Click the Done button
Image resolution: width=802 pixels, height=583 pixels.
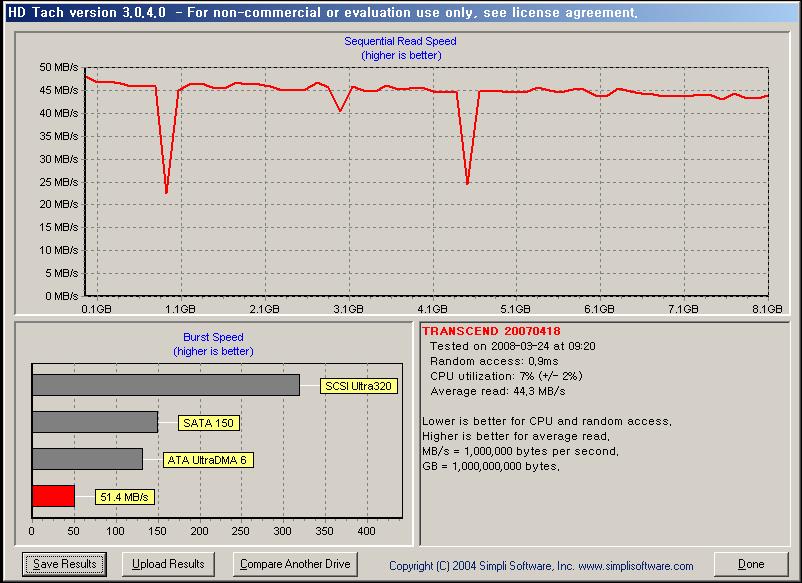(x=751, y=564)
